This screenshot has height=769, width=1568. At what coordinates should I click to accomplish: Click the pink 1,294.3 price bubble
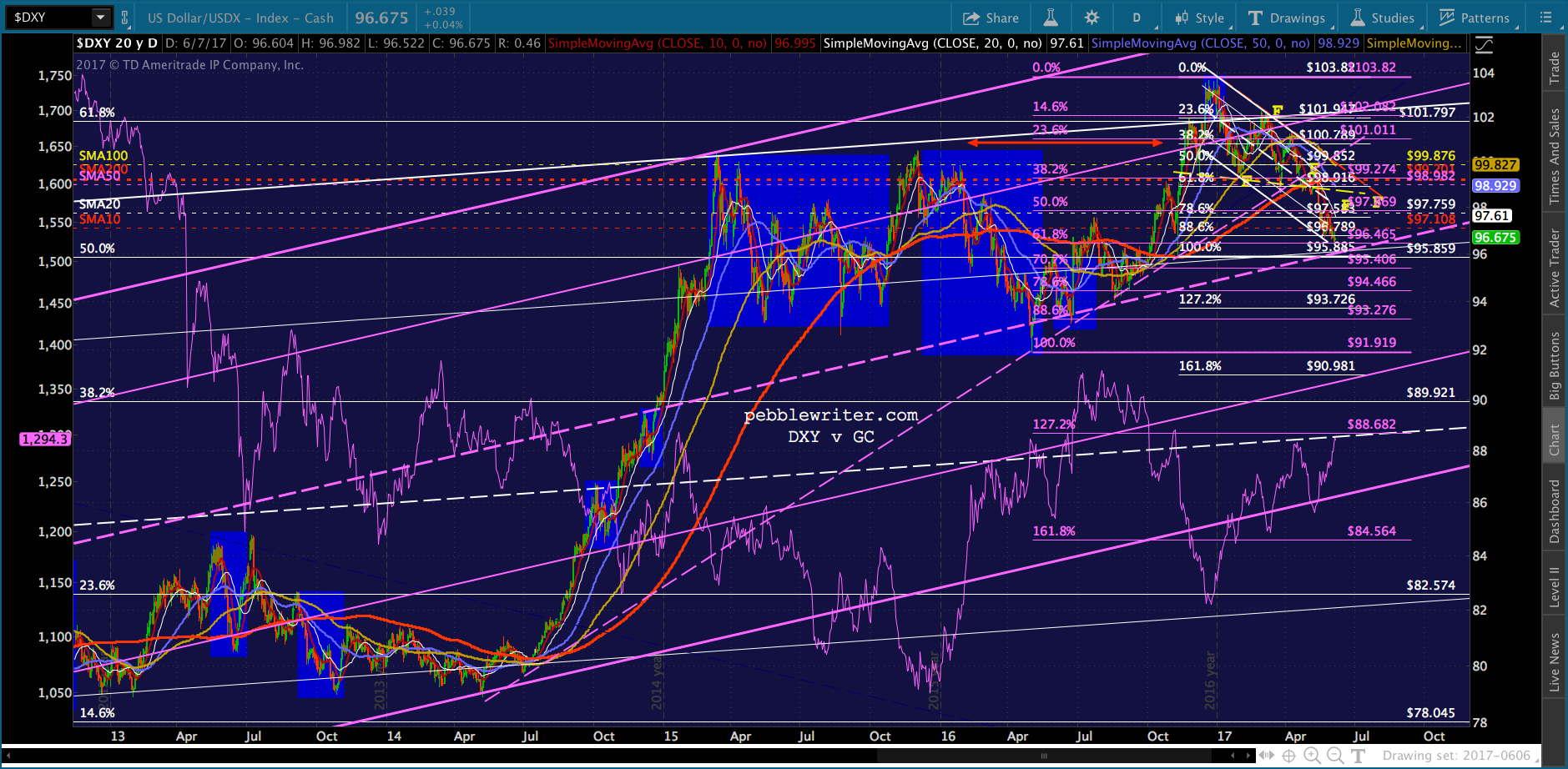point(45,439)
